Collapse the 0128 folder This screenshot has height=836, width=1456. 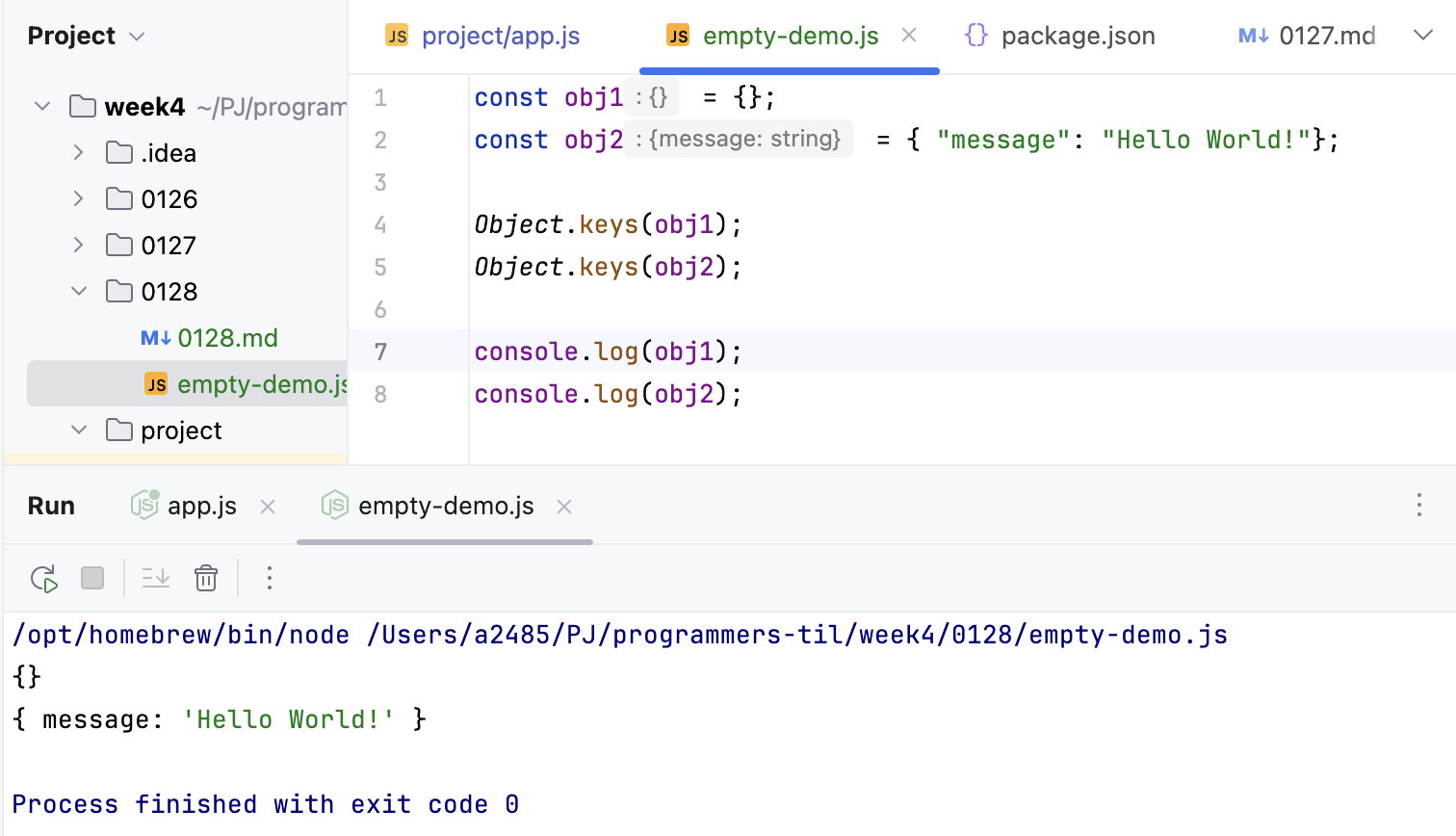[x=79, y=291]
